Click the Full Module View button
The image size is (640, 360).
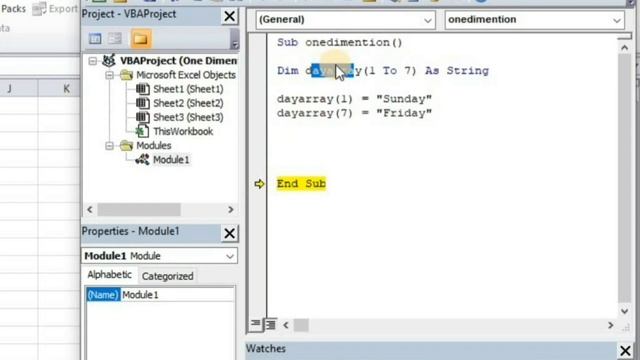click(270, 324)
